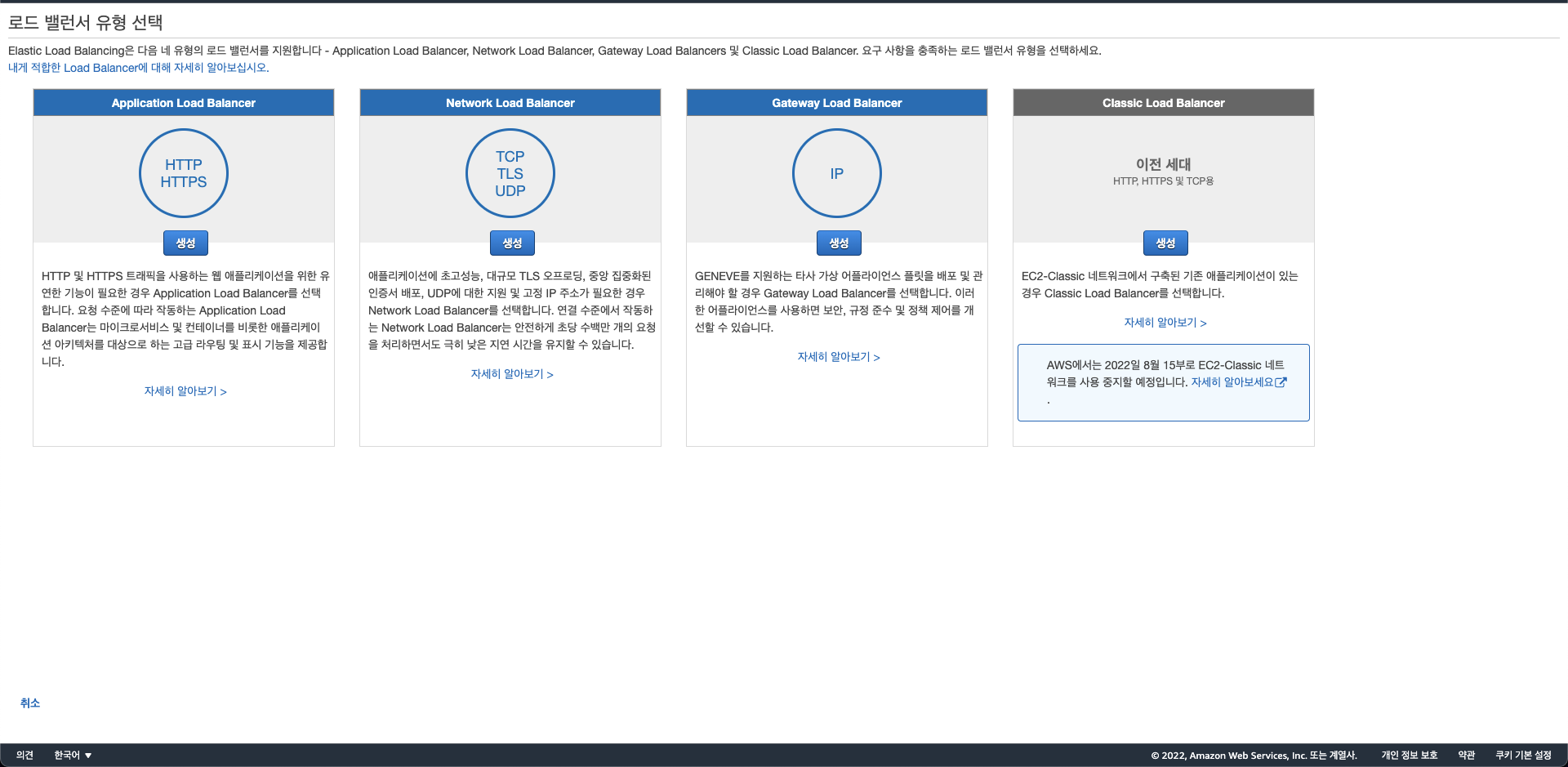Click the TCP TLS UDP circle icon
The height and width of the screenshot is (767, 1568).
click(510, 173)
